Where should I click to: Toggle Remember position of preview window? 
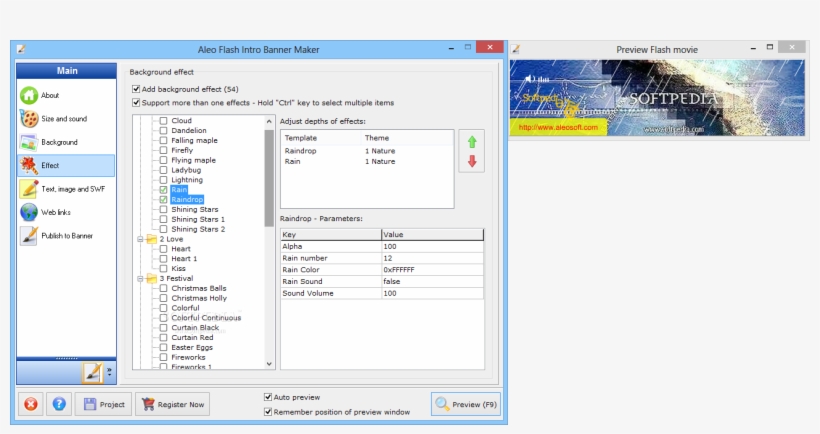[268, 412]
